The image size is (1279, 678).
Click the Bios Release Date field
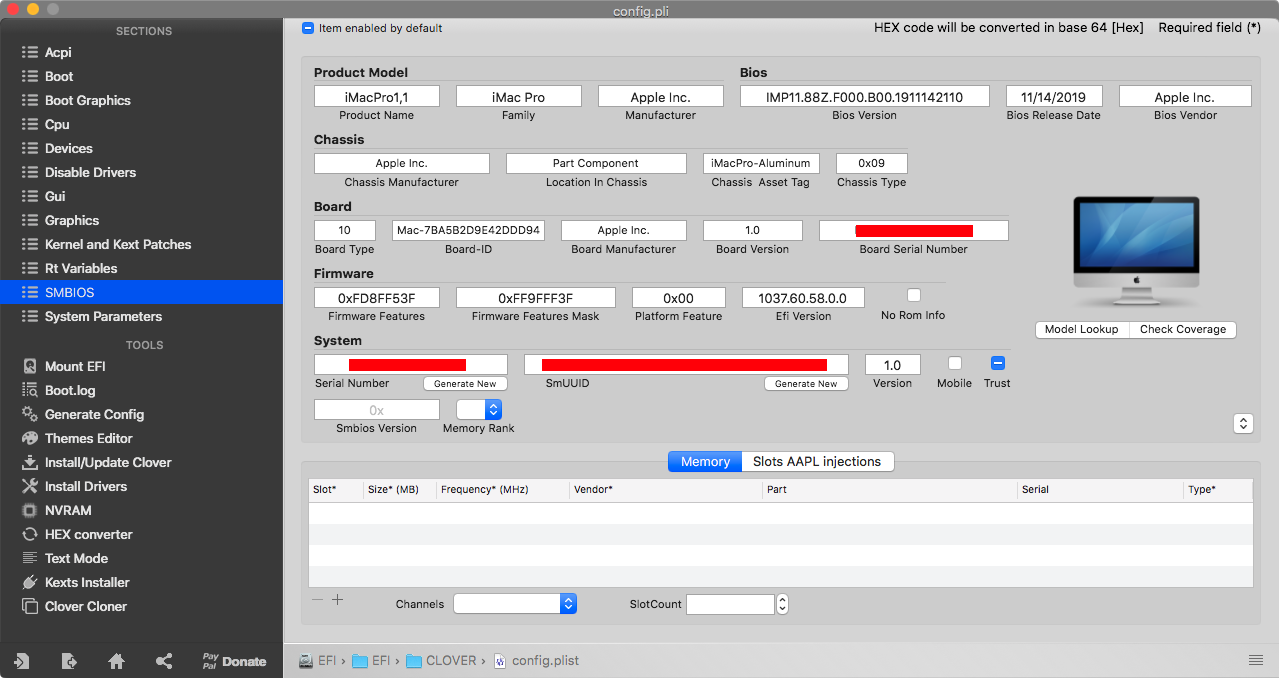tap(1053, 97)
